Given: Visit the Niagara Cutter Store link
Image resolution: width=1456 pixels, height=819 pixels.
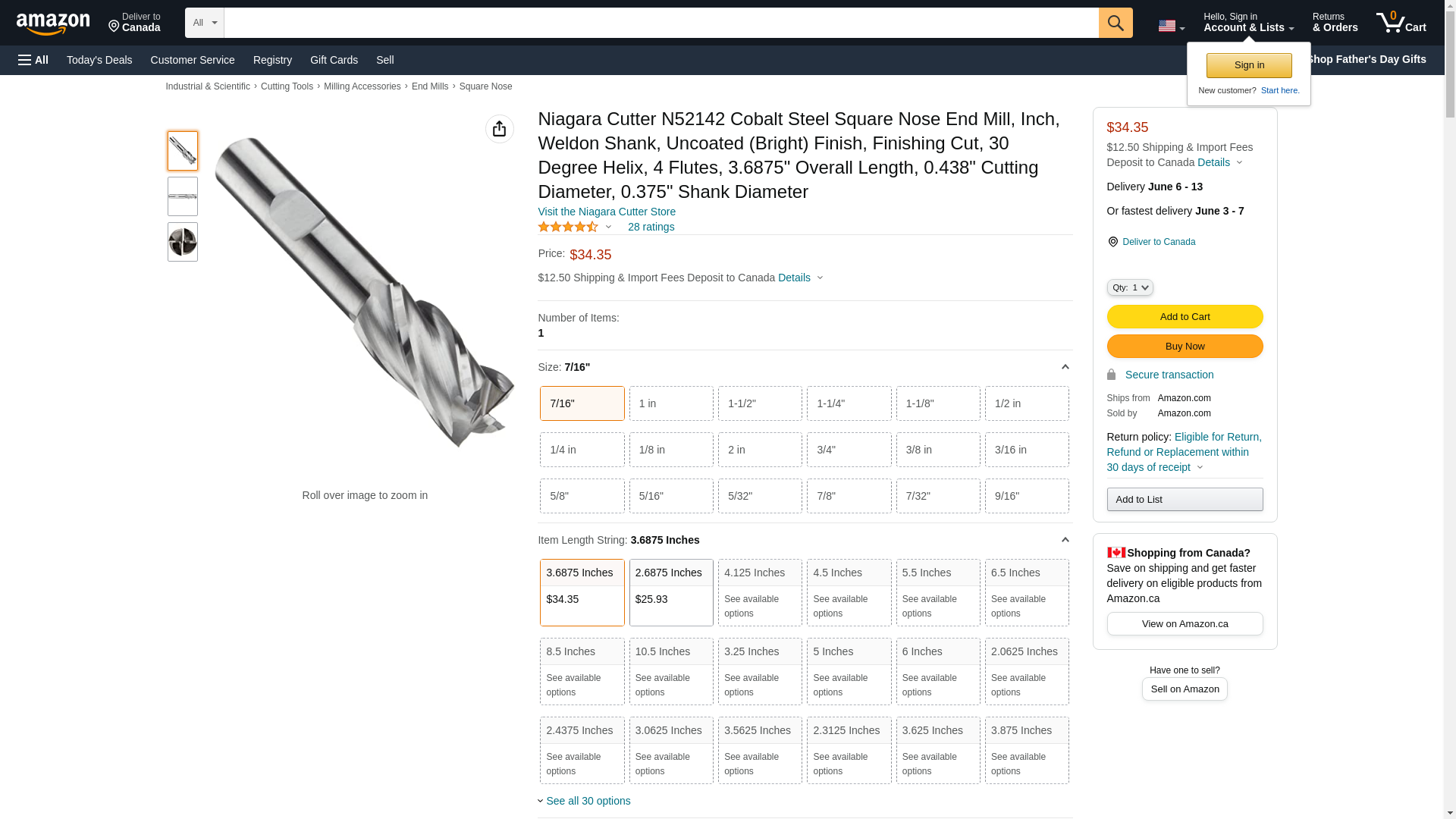Looking at the screenshot, I should click(607, 212).
